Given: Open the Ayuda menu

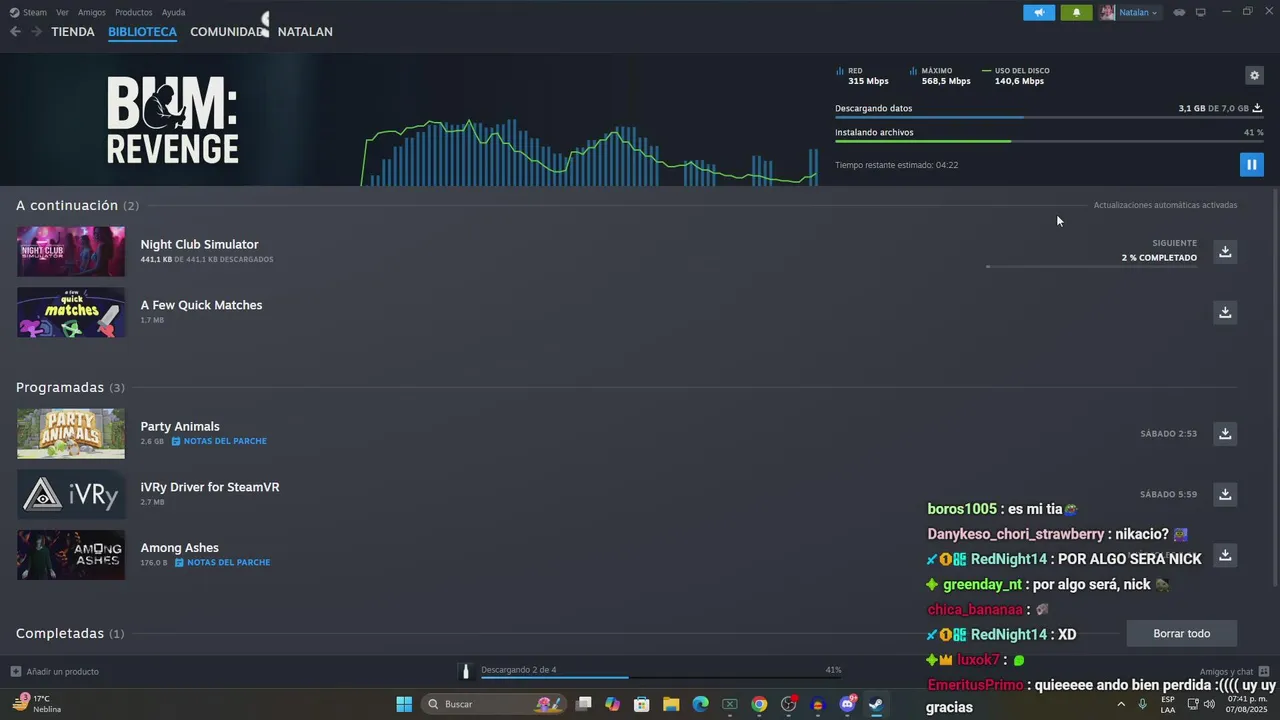Looking at the screenshot, I should (x=173, y=12).
